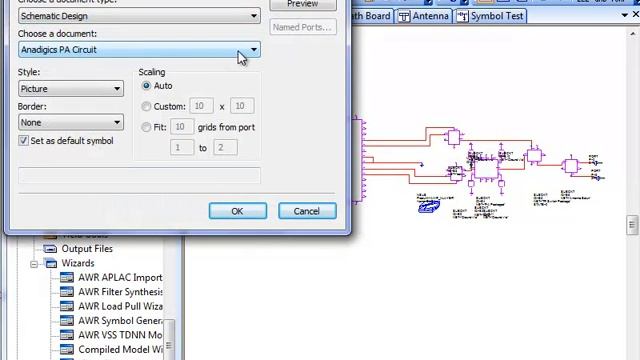The height and width of the screenshot is (360, 640).
Task: Open the window list arrow beside the tabs
Action: 624,16
